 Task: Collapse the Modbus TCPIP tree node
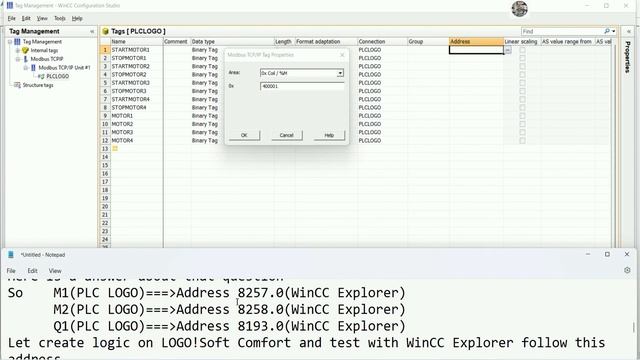point(18,59)
